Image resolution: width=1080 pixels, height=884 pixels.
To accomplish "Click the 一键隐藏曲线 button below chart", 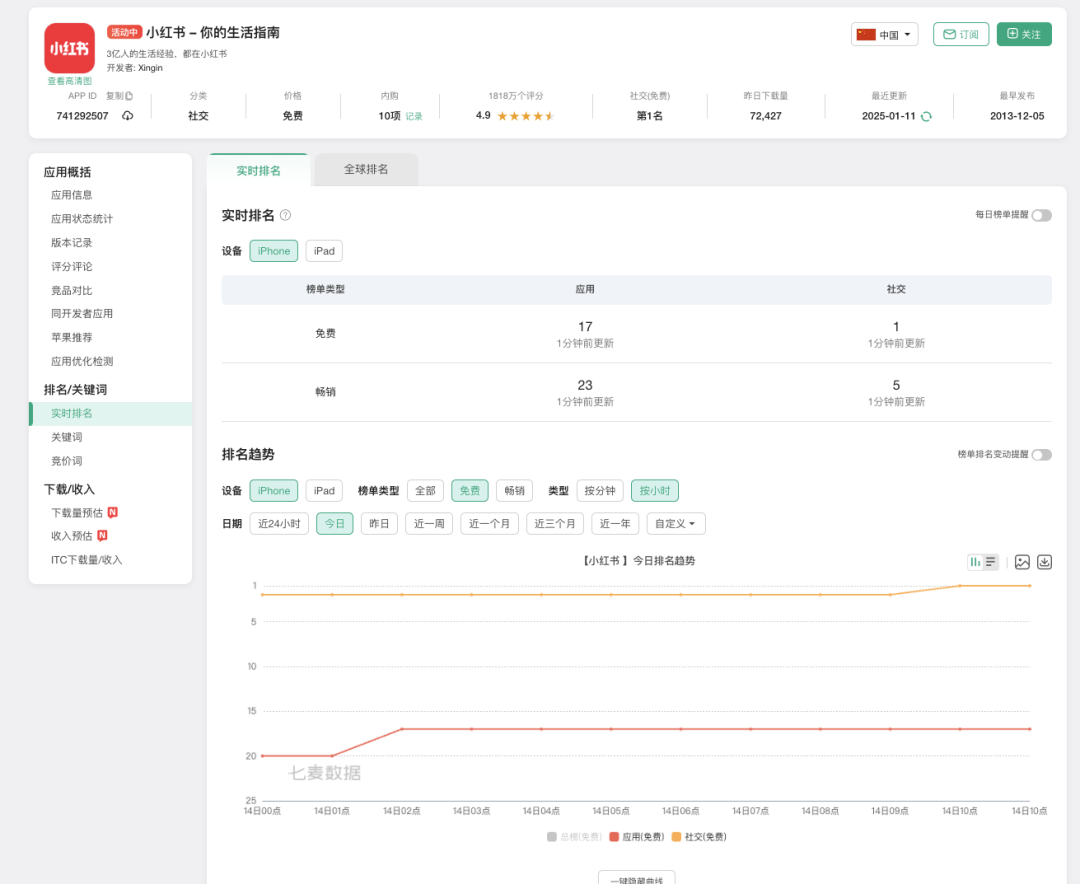I will point(636,878).
